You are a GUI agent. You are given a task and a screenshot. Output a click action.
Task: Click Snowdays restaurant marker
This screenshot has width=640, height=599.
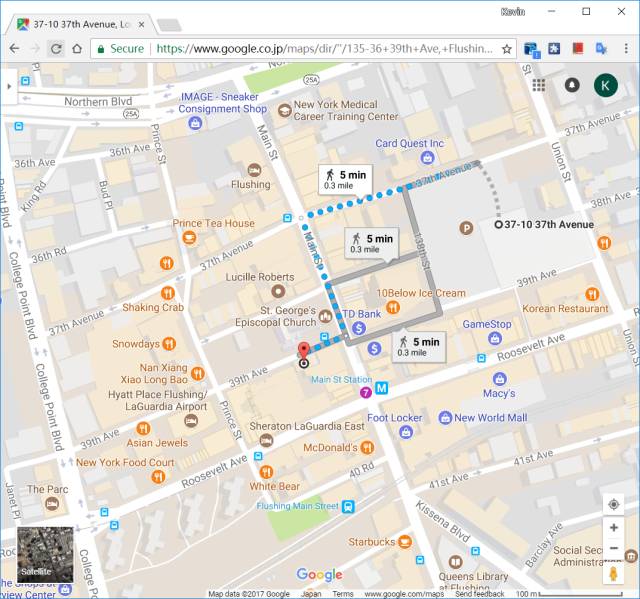coord(169,344)
